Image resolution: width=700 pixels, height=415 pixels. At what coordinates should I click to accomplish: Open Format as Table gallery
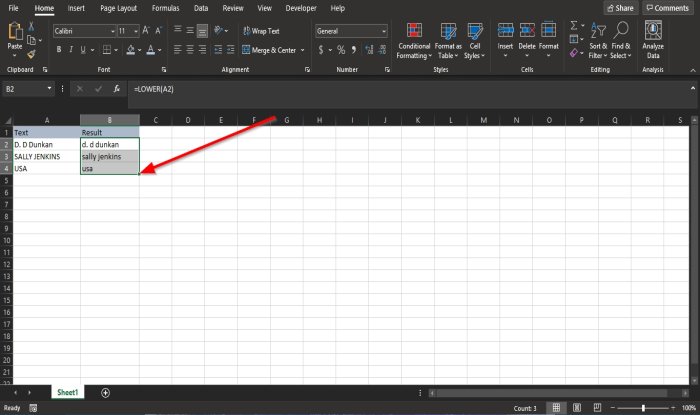[448, 41]
